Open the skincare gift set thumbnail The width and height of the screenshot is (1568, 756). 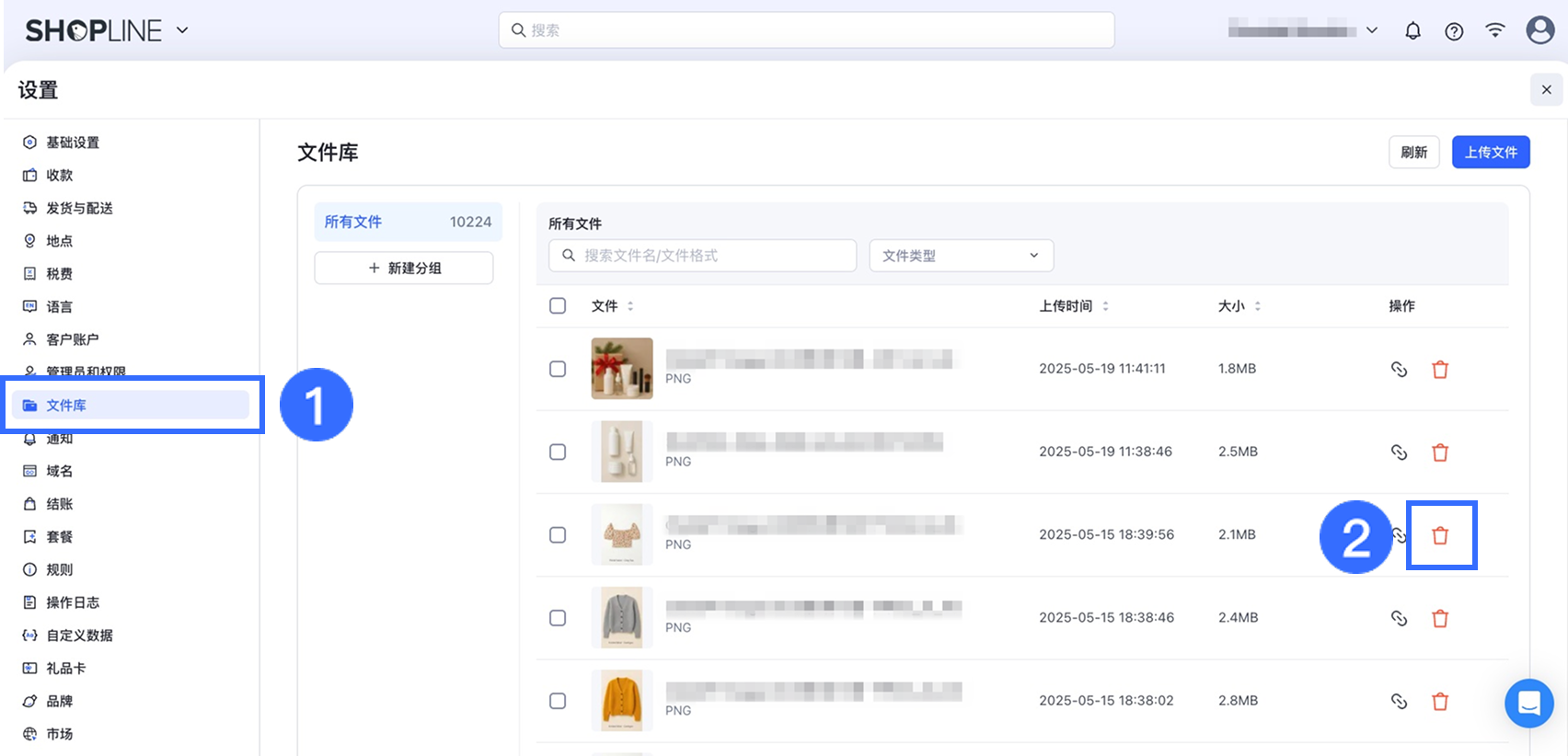[x=622, y=369]
